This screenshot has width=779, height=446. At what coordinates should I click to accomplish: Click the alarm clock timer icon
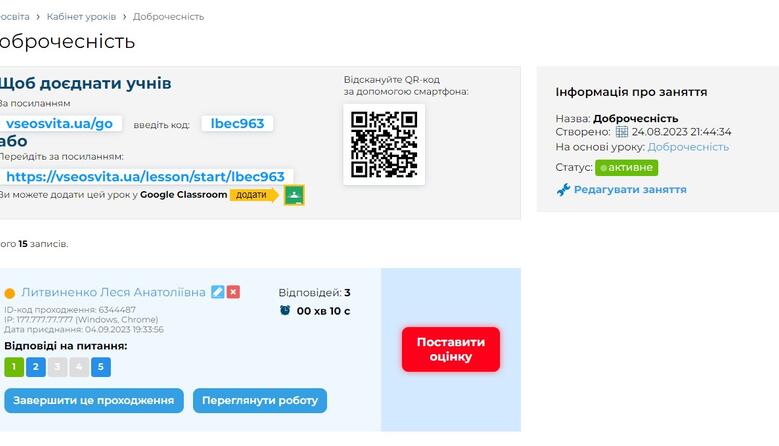[x=285, y=310]
